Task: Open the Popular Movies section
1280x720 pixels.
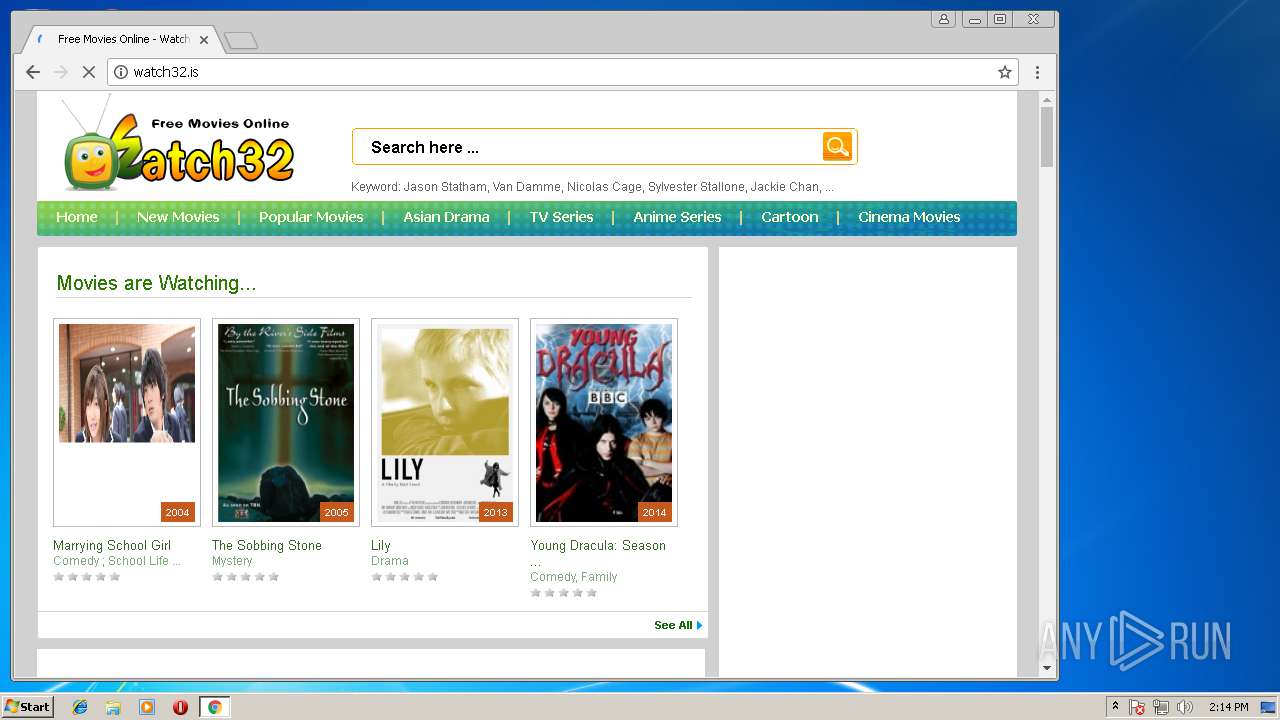Action: [311, 217]
